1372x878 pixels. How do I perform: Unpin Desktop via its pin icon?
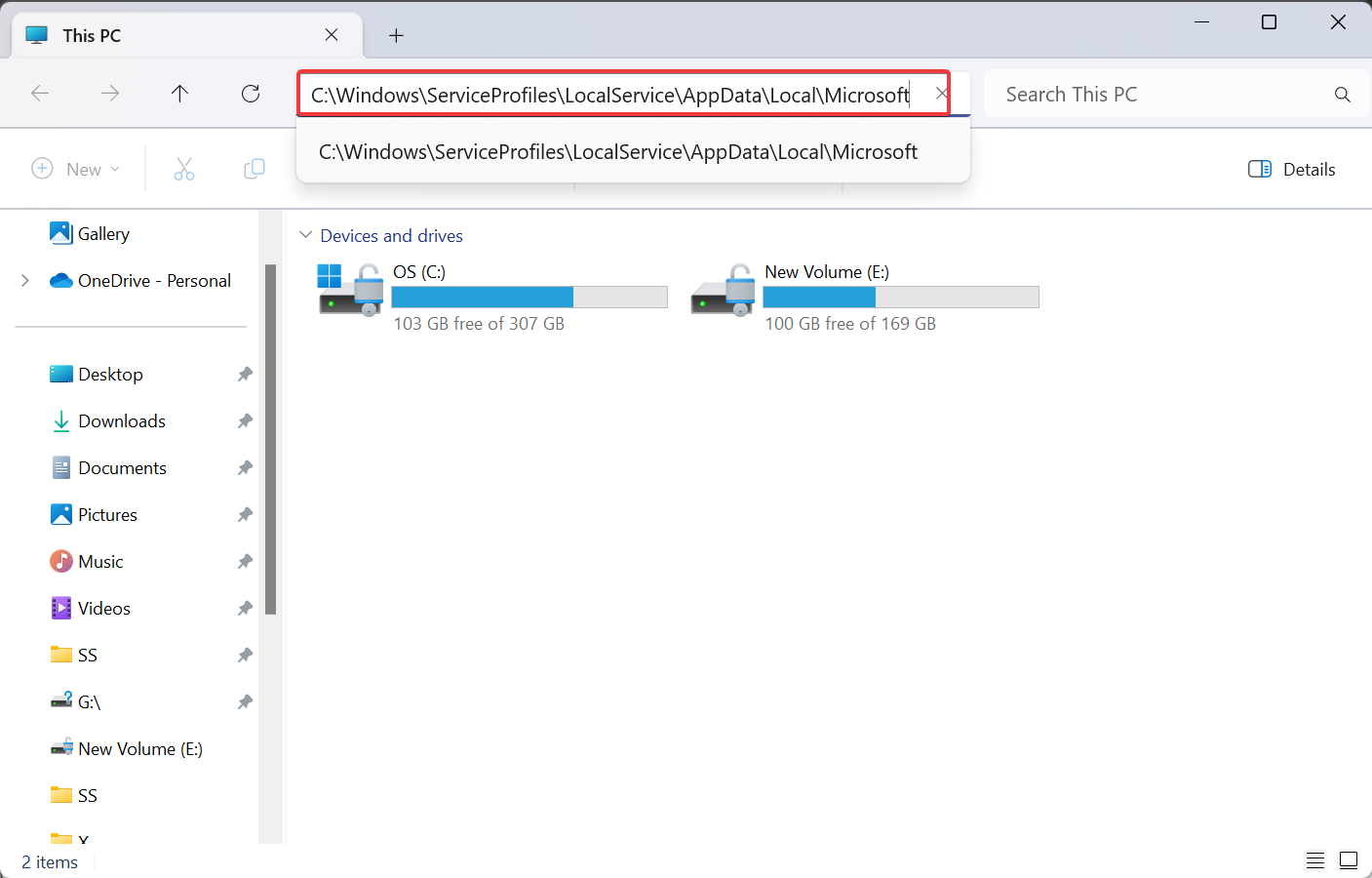click(245, 375)
